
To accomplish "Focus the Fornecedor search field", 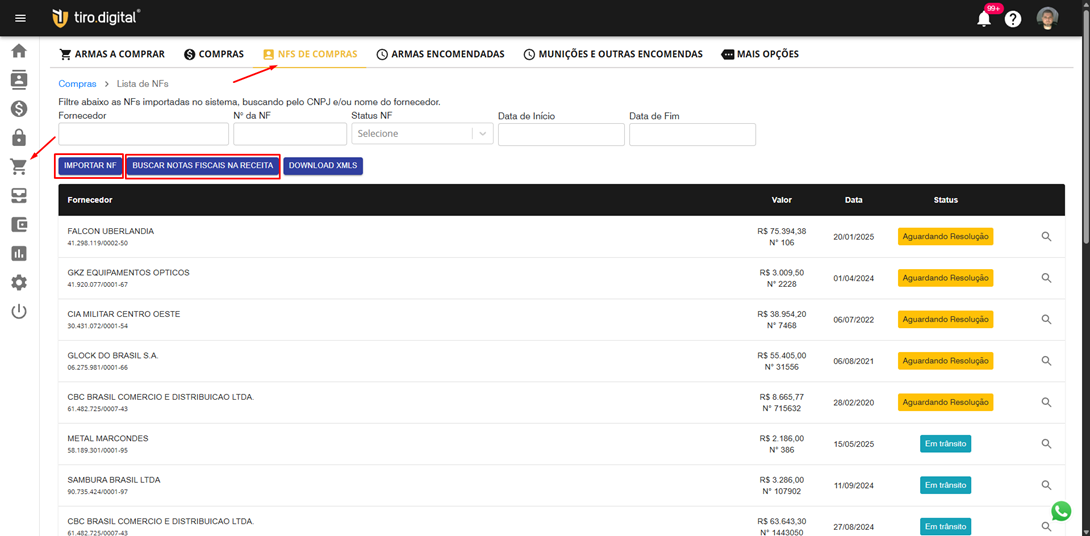I will (143, 134).
